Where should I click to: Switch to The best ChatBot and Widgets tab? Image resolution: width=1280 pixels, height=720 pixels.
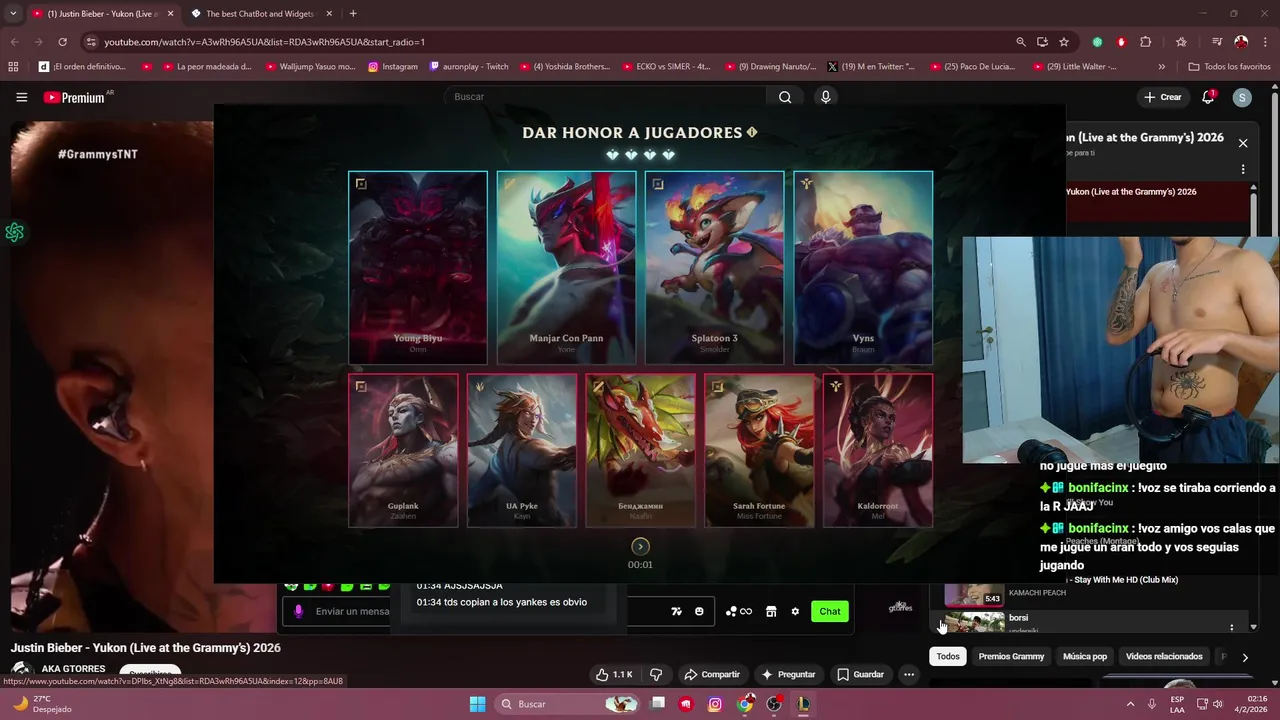pos(260,14)
